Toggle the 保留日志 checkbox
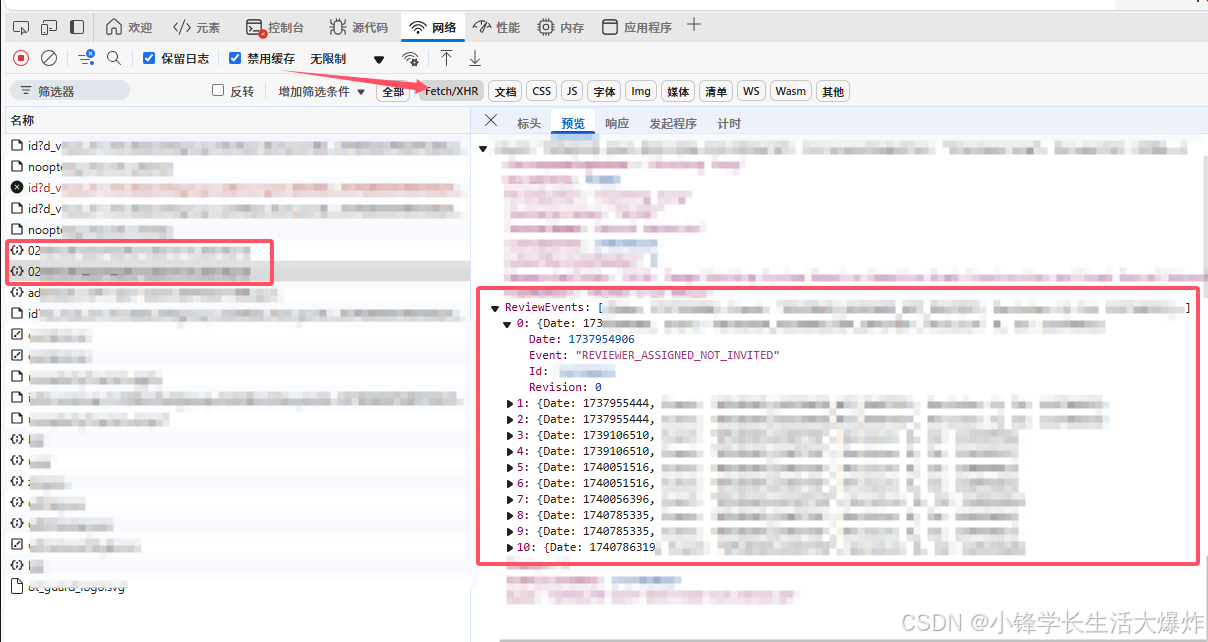This screenshot has height=642, width=1208. (149, 58)
